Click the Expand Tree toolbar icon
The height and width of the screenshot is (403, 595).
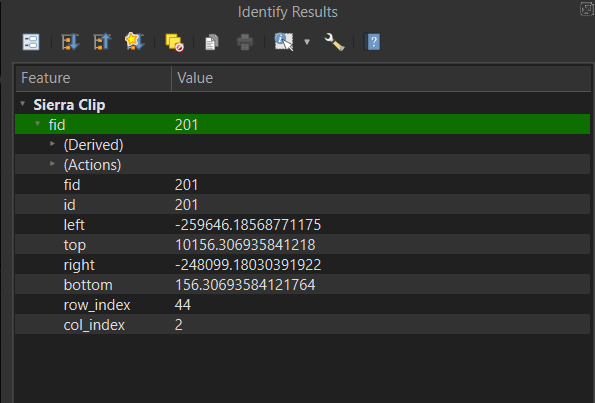70,42
